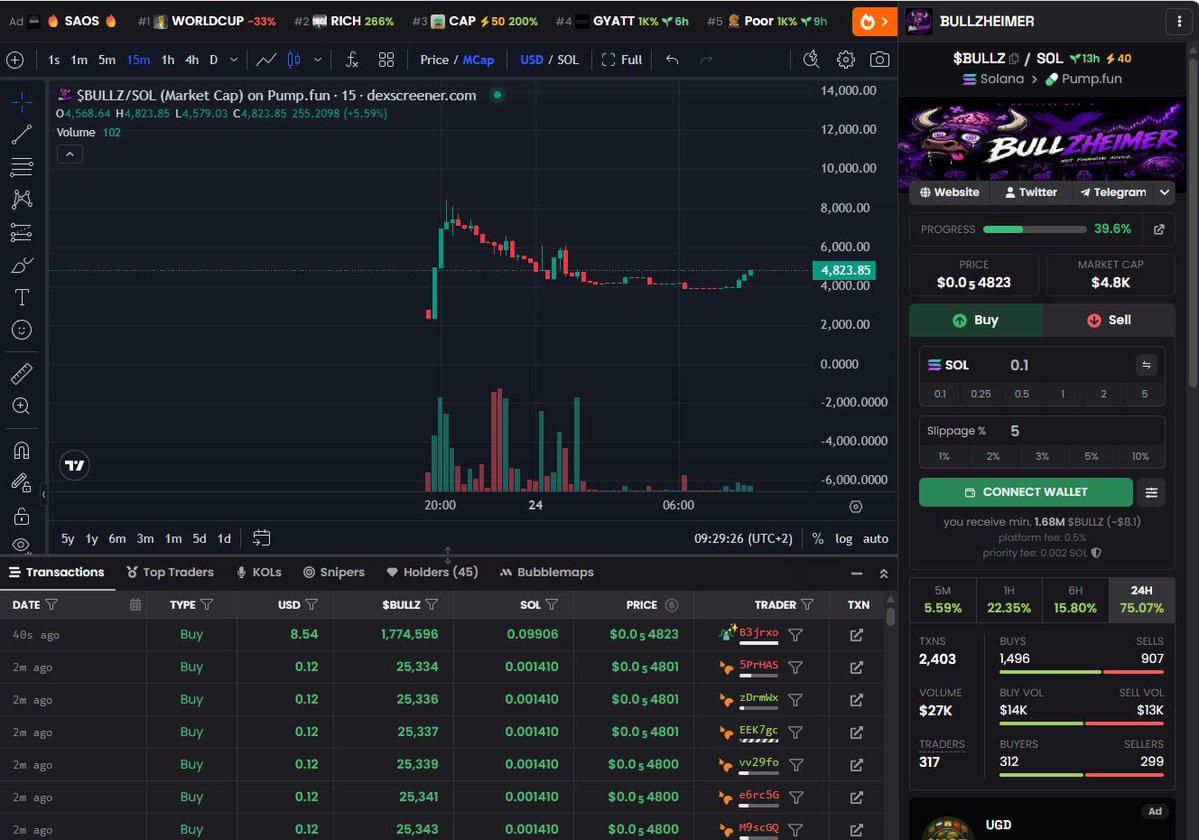Image resolution: width=1199 pixels, height=840 pixels.
Task: Expand the timeframe interval dropdown arrow
Action: coord(234,60)
